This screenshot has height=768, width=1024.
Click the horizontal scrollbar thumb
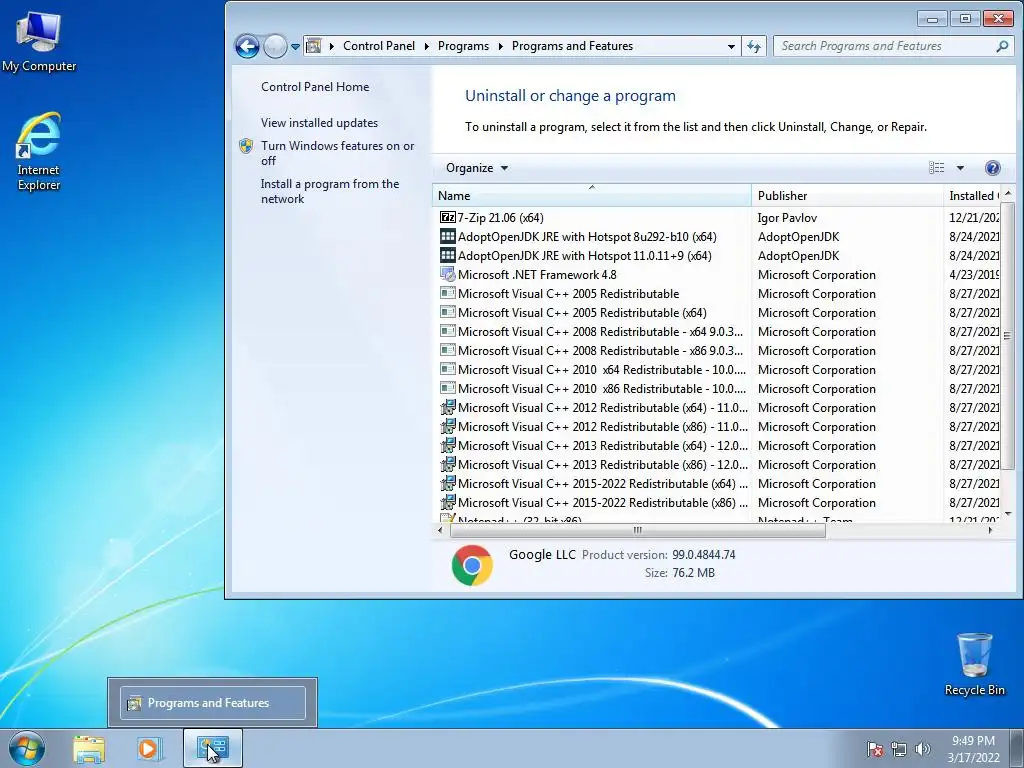click(637, 530)
